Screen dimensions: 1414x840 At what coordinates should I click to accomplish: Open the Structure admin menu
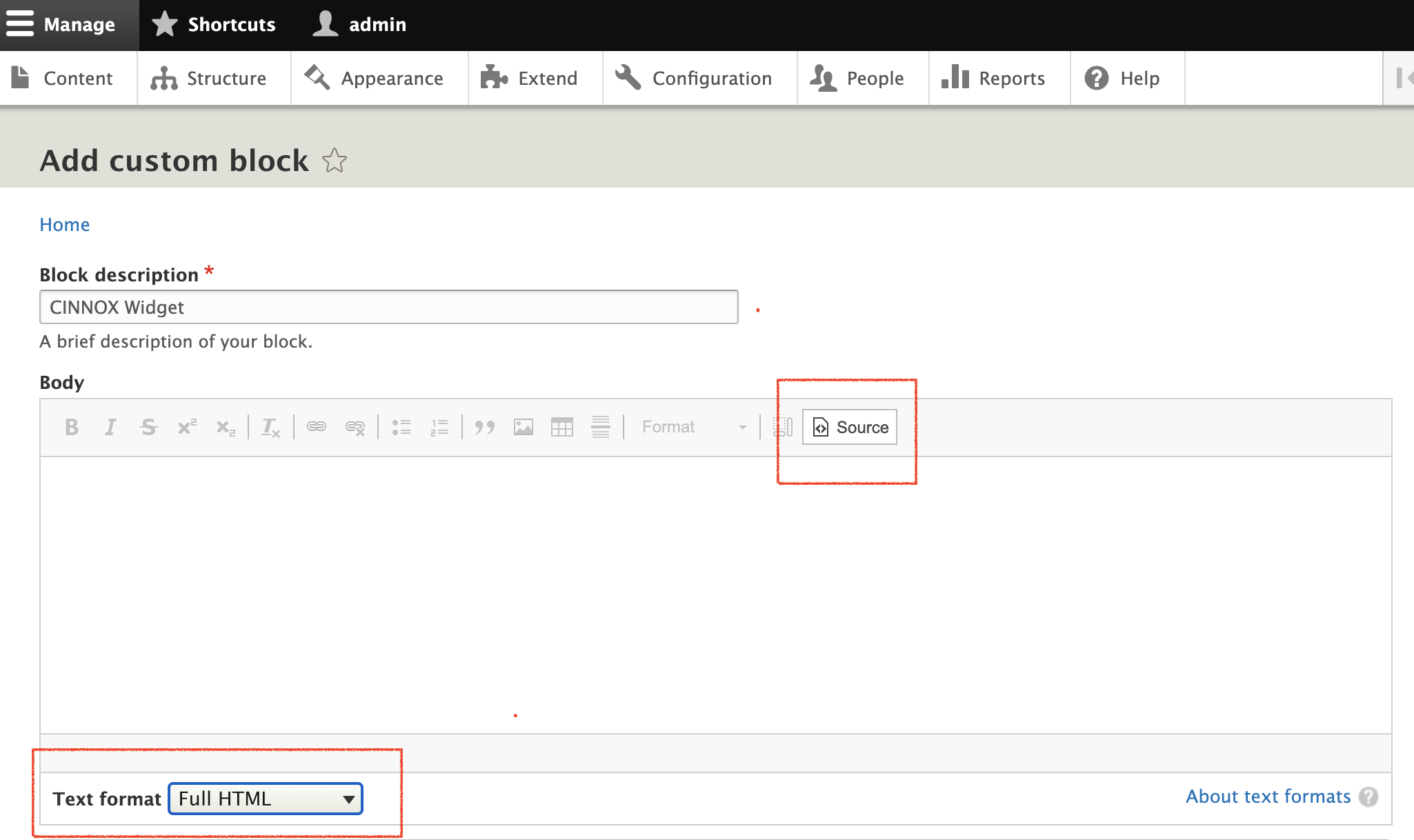(208, 79)
